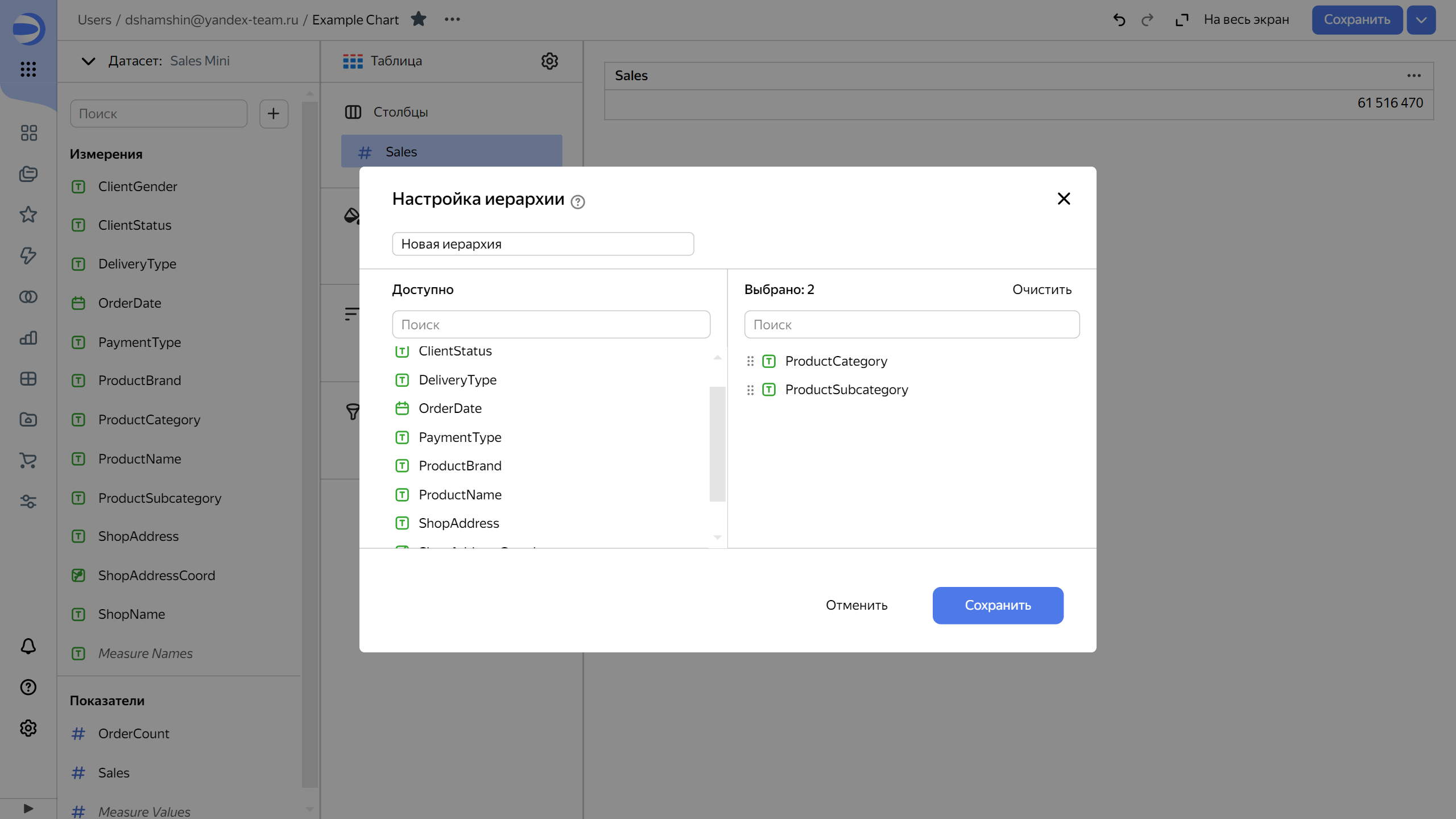Open the favorites star icon in sidebar
Viewport: 1456px width, 819px height.
[28, 215]
